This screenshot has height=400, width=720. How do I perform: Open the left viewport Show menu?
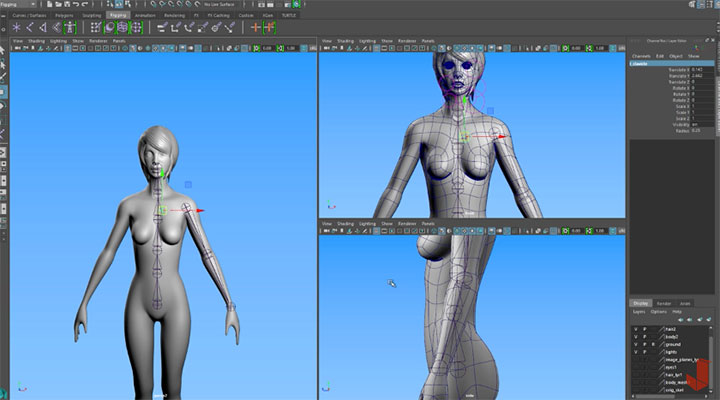tap(78, 41)
